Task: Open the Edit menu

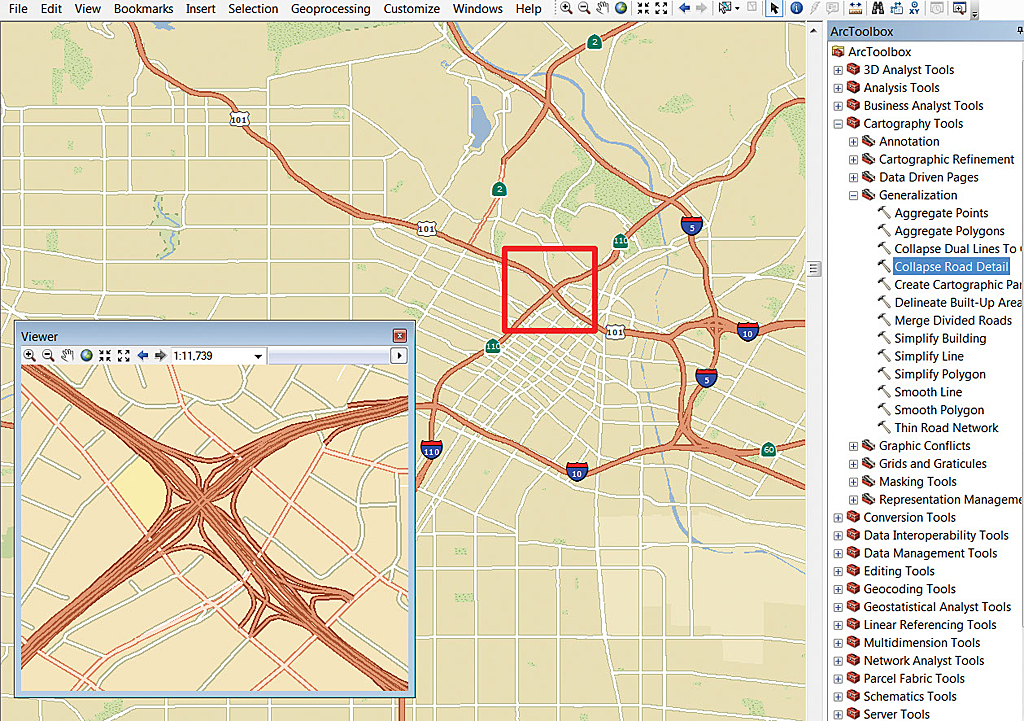Action: pyautogui.click(x=51, y=8)
